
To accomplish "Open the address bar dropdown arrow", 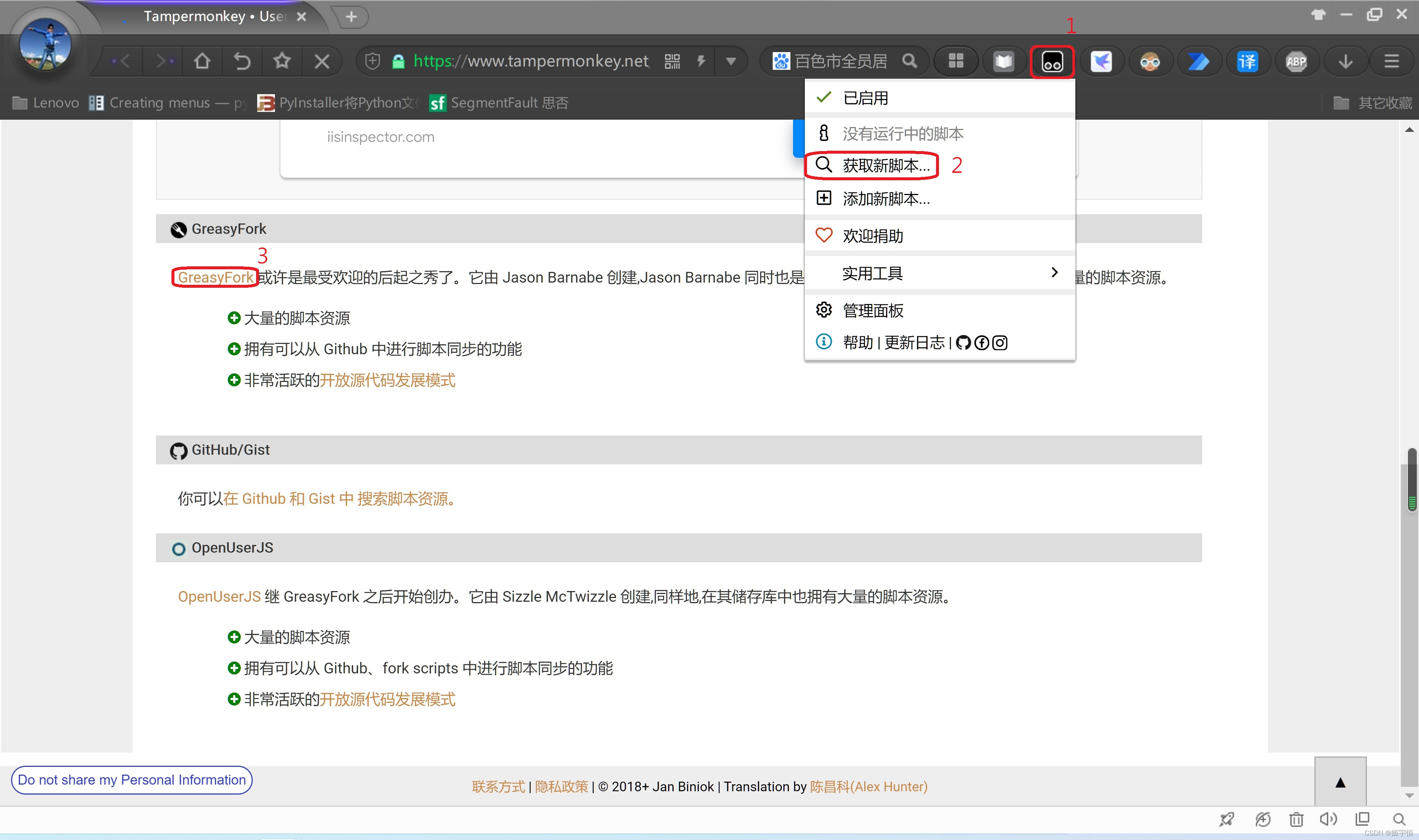I will [x=731, y=61].
